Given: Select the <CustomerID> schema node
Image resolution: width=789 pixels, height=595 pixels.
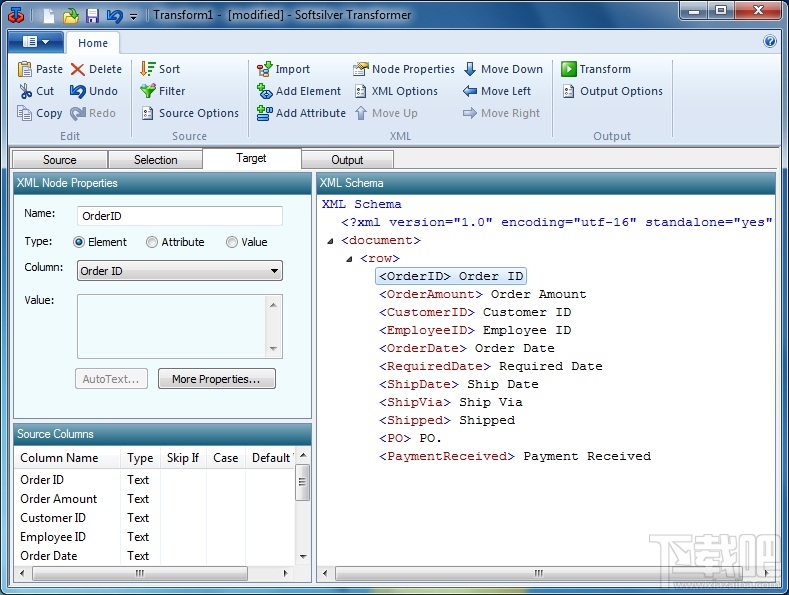Looking at the screenshot, I should [475, 312].
